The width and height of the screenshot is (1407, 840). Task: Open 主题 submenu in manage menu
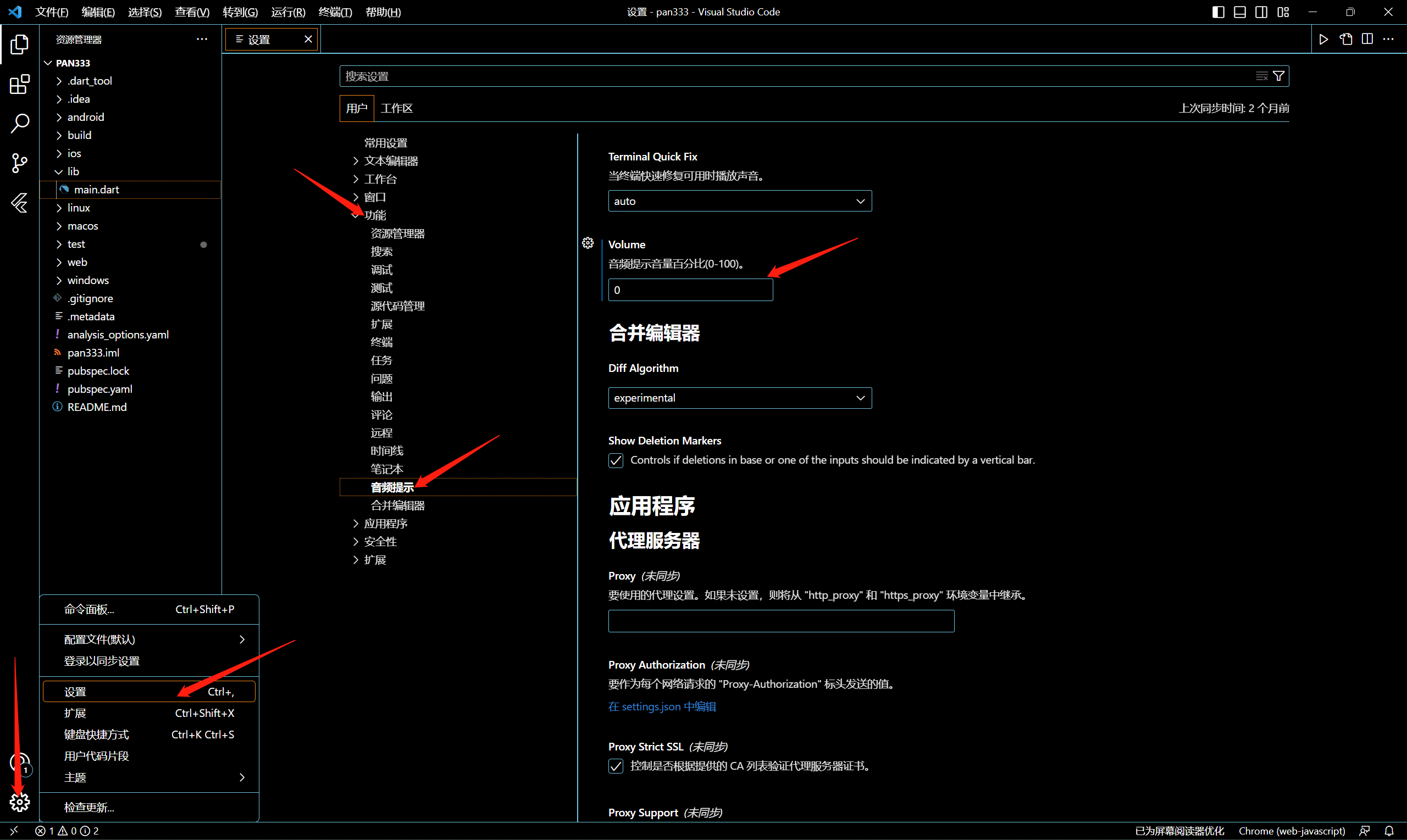pyautogui.click(x=149, y=777)
